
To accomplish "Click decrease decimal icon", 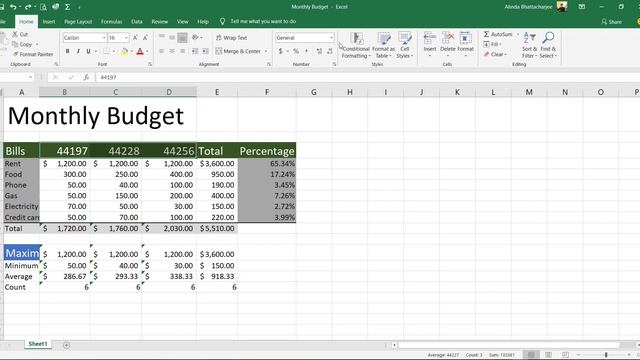I will (x=329, y=51).
